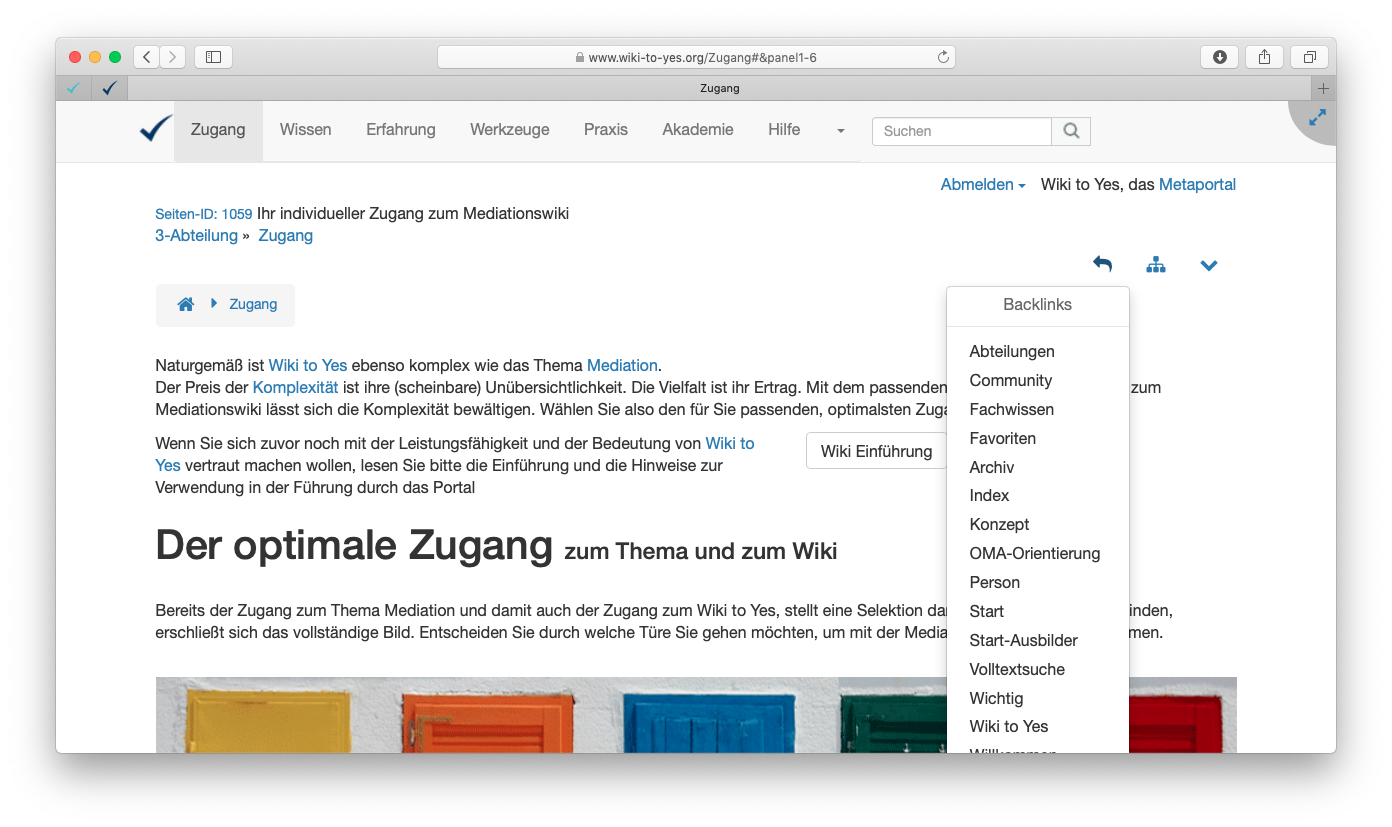Click the search magnifier button
This screenshot has width=1392, height=827.
click(1071, 131)
